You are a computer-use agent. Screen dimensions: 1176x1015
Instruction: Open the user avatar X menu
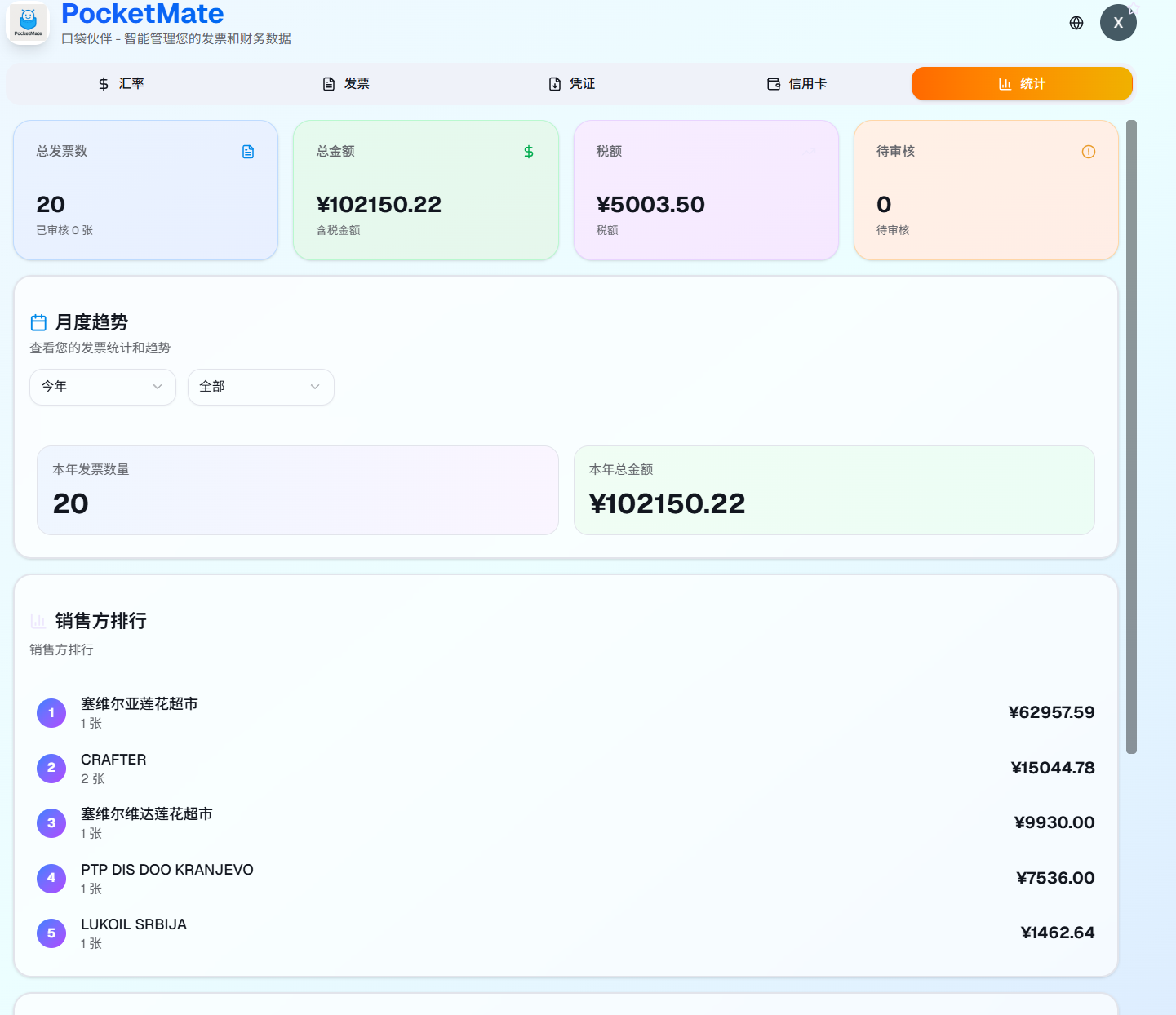click(1117, 23)
